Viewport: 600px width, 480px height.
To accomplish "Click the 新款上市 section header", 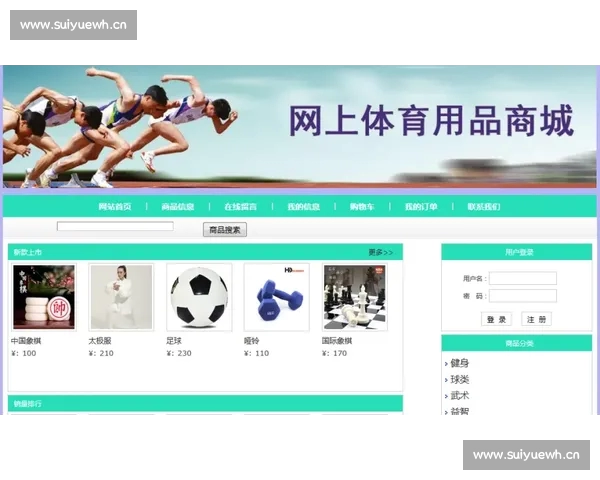I will (x=205, y=252).
